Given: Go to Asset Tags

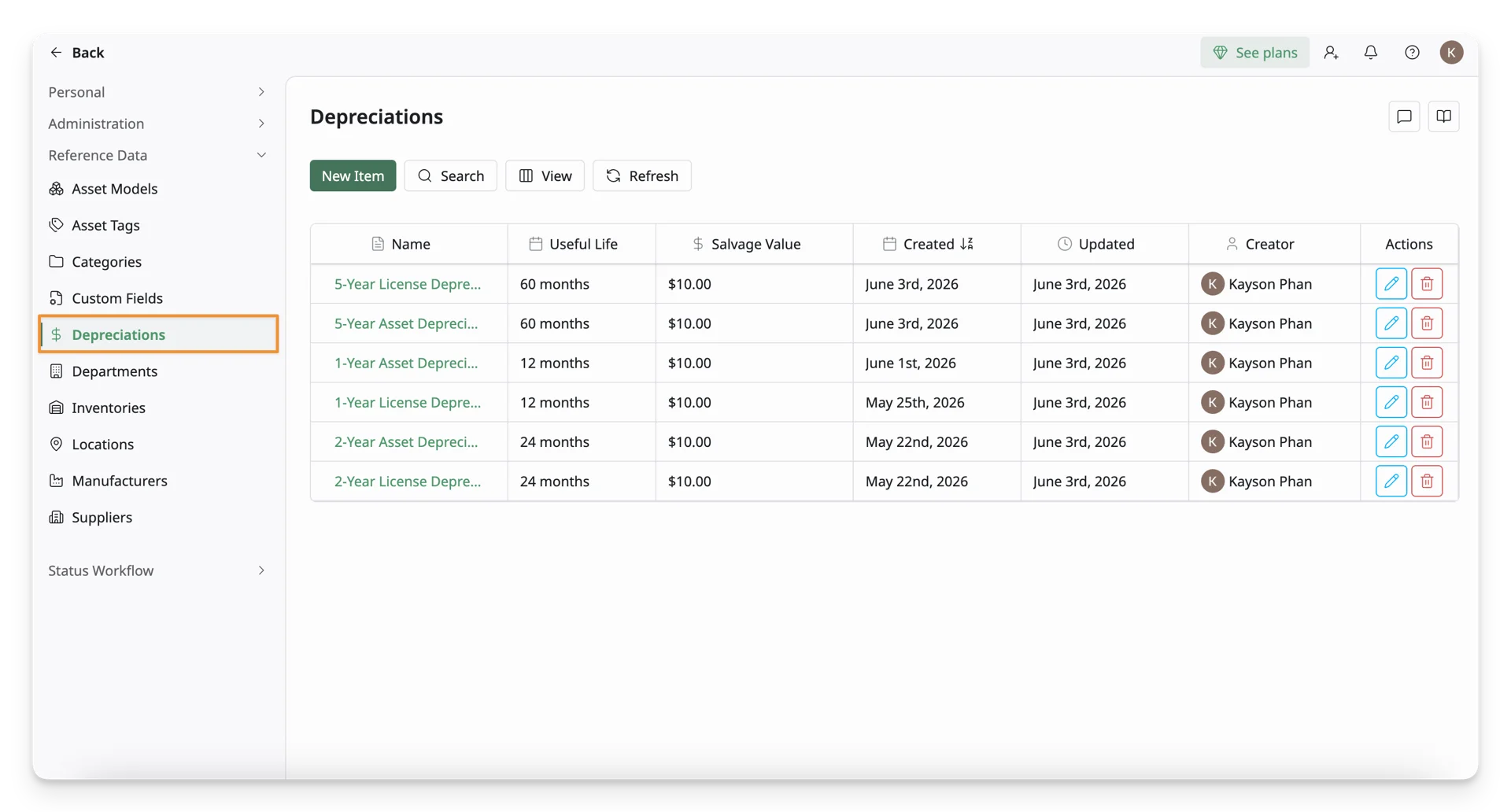Looking at the screenshot, I should point(157,225).
